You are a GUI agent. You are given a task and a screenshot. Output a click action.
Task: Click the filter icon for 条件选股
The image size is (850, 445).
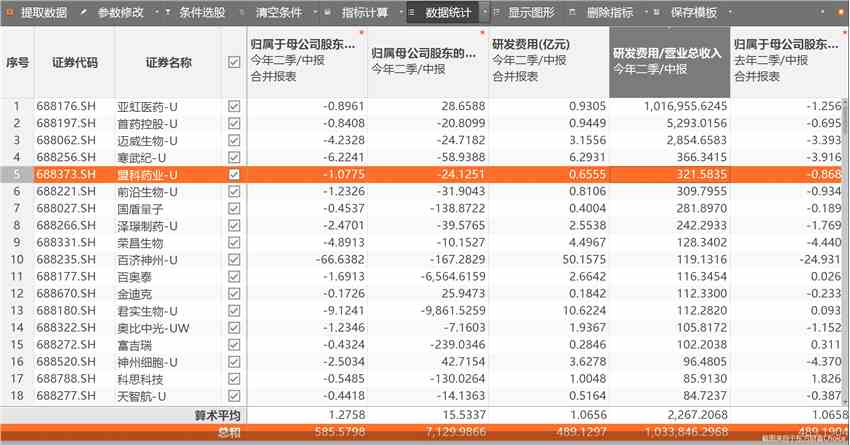[x=168, y=12]
